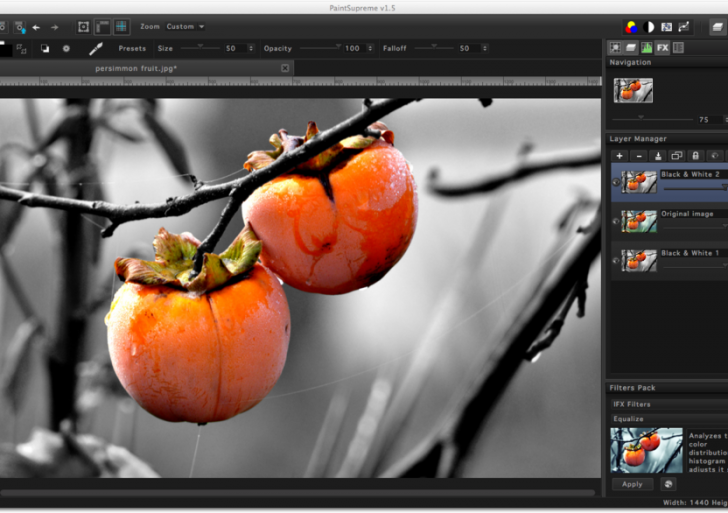Lock the selected layer
Viewport: 728px width, 513px height.
click(x=695, y=156)
